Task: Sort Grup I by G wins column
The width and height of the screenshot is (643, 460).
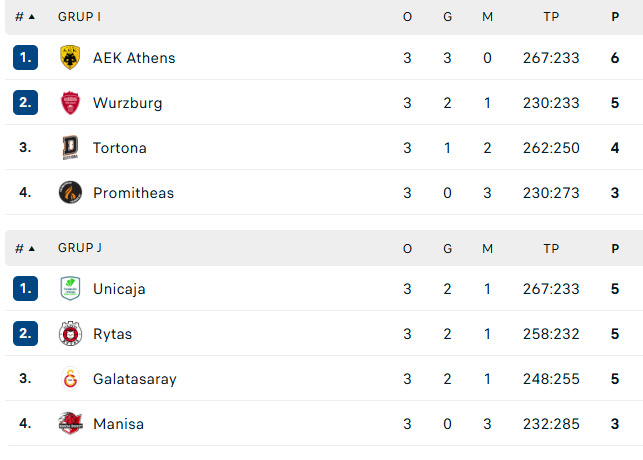Action: [x=447, y=17]
